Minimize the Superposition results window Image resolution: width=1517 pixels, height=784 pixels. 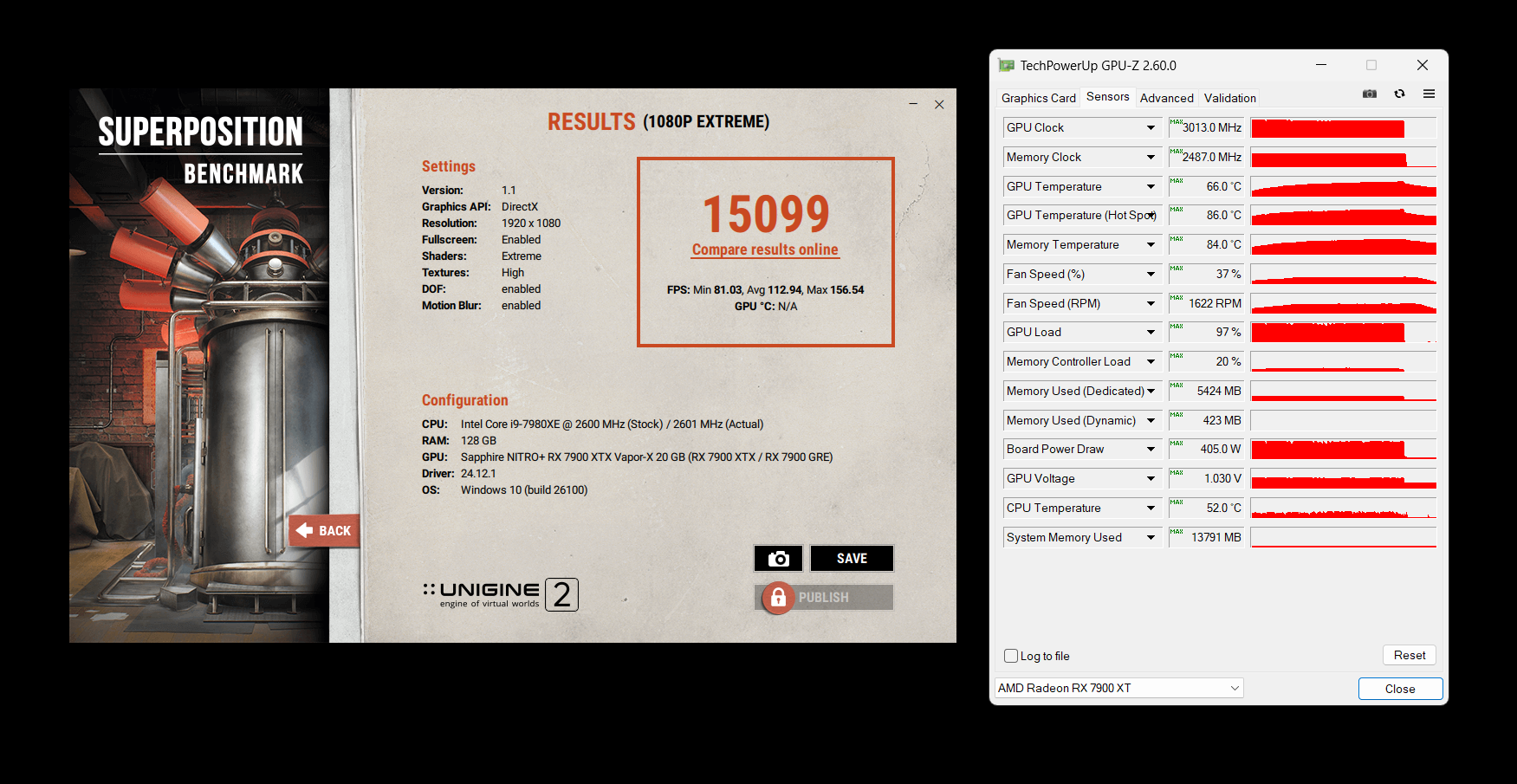(x=913, y=104)
